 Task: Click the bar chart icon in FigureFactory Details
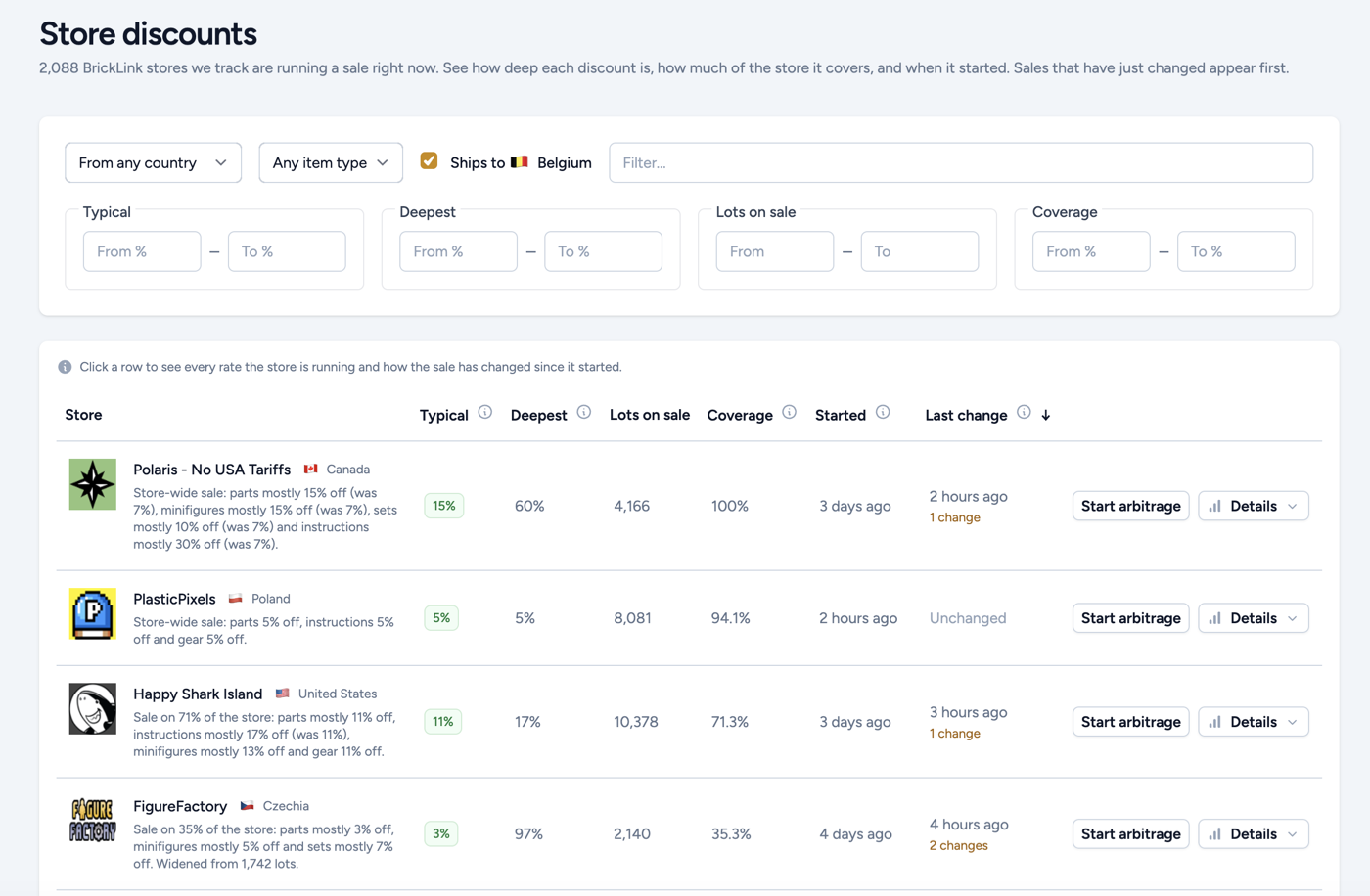pos(1215,834)
